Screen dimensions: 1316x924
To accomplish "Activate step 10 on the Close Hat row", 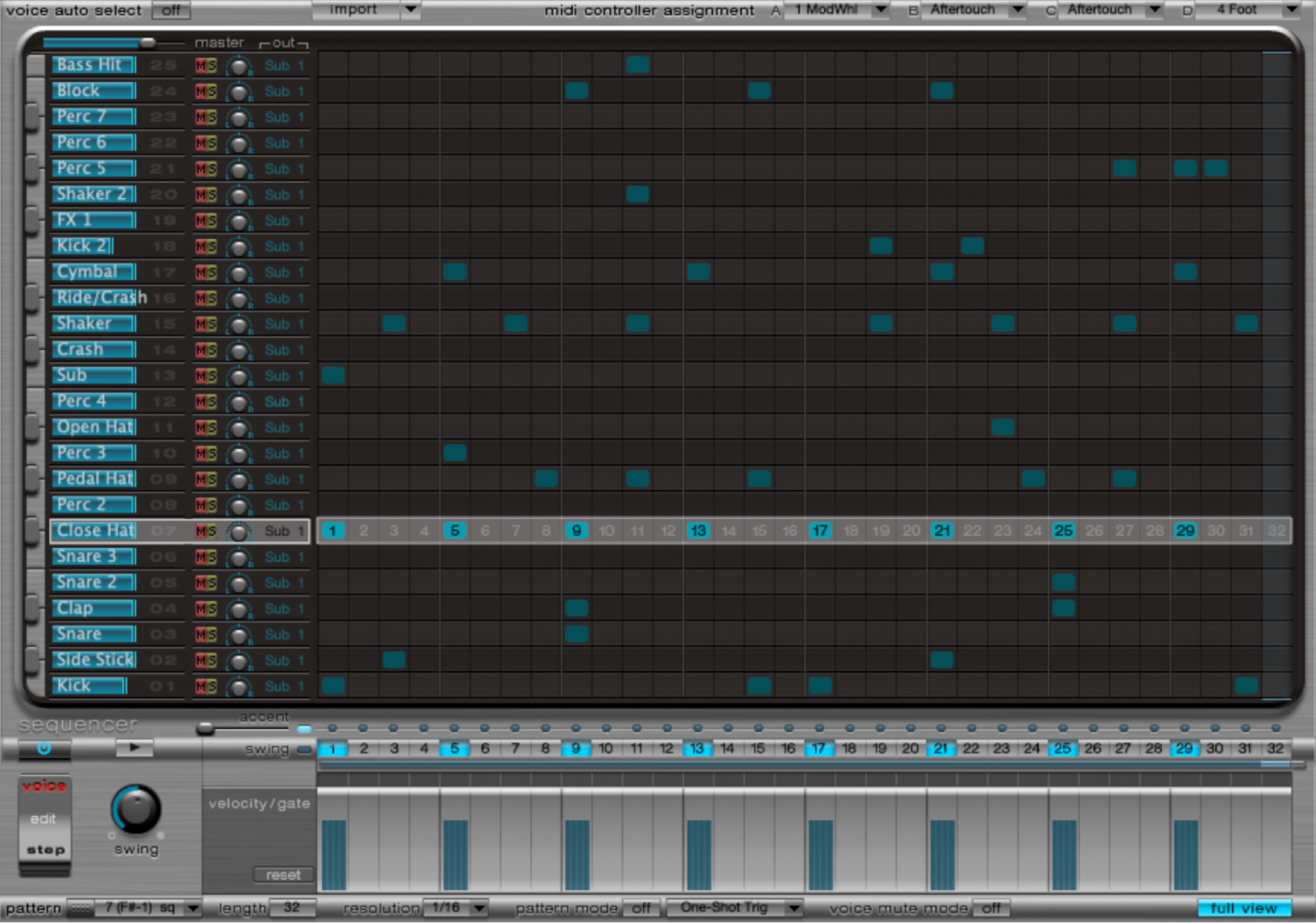I will click(607, 531).
